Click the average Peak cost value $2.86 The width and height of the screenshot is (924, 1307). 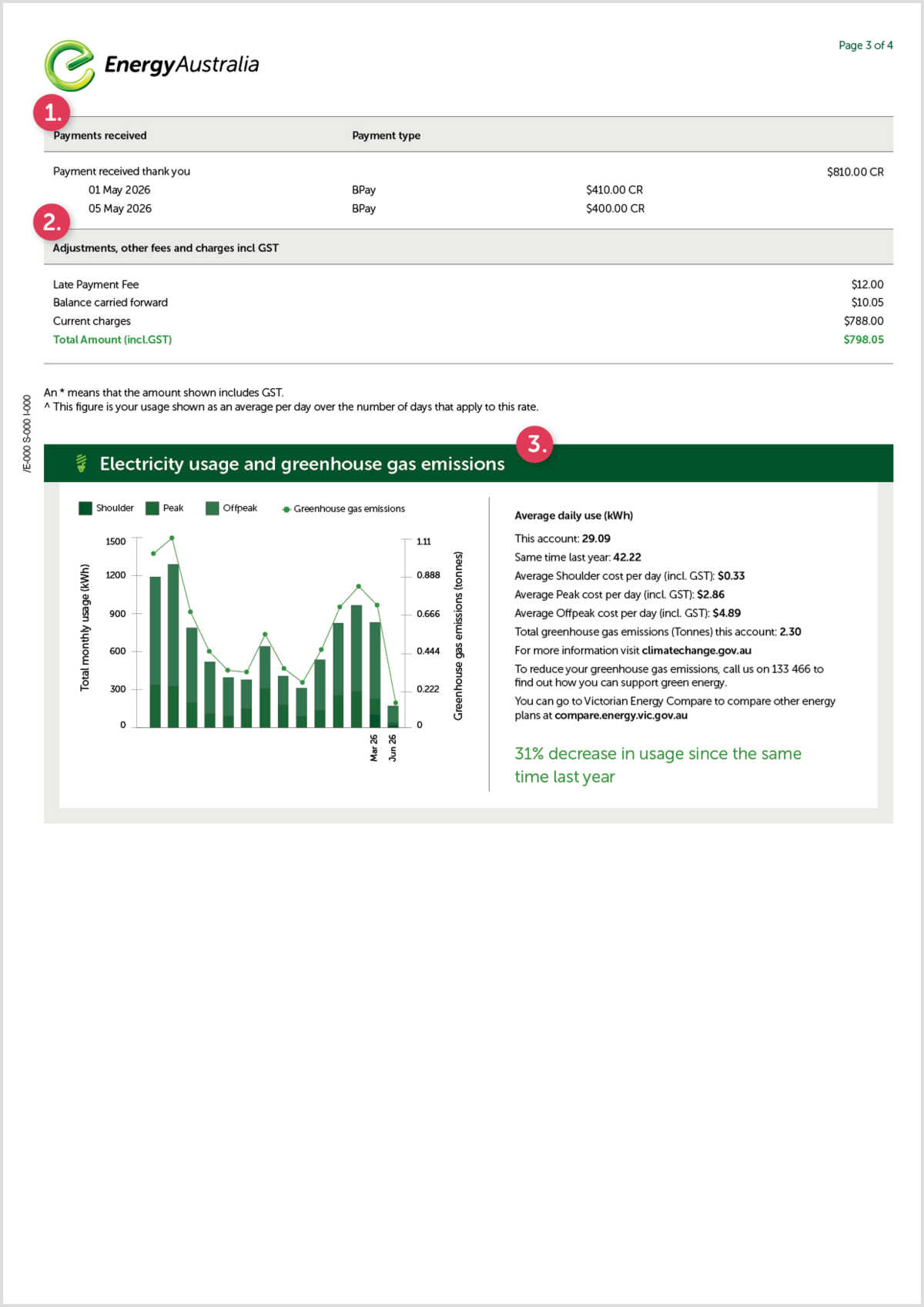pos(711,595)
